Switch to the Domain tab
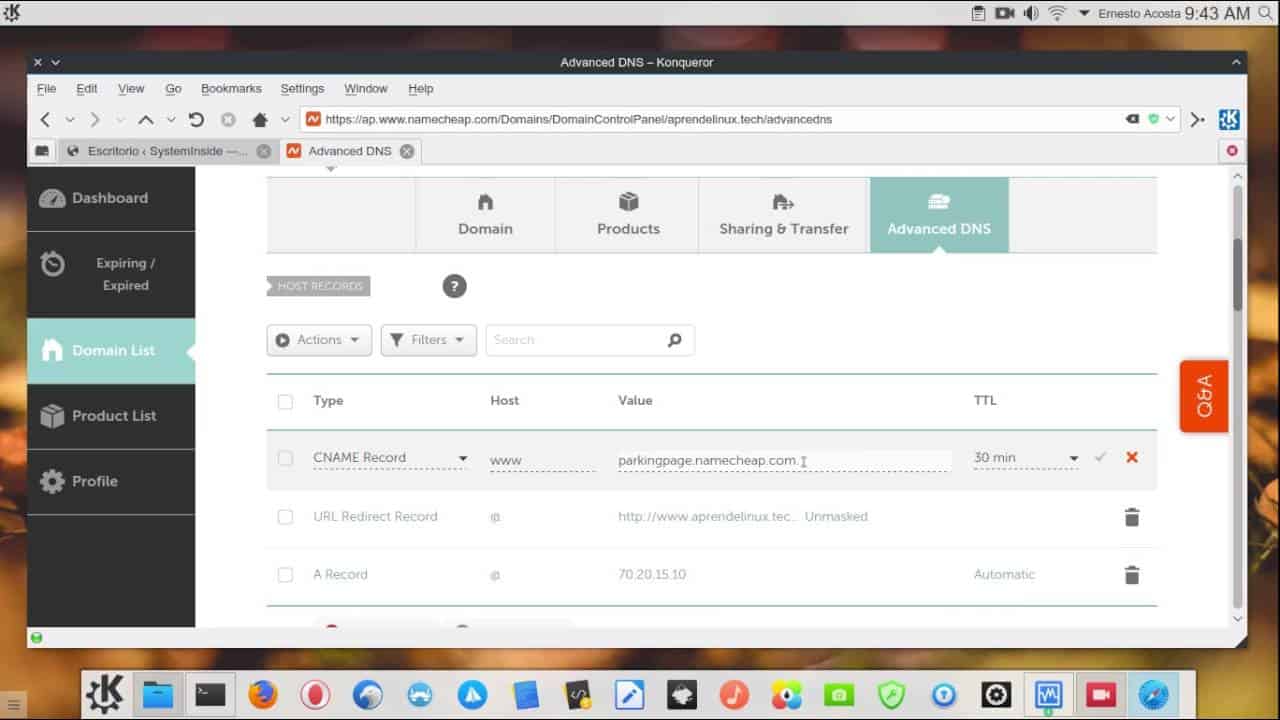This screenshot has height=720, width=1280. pos(485,215)
